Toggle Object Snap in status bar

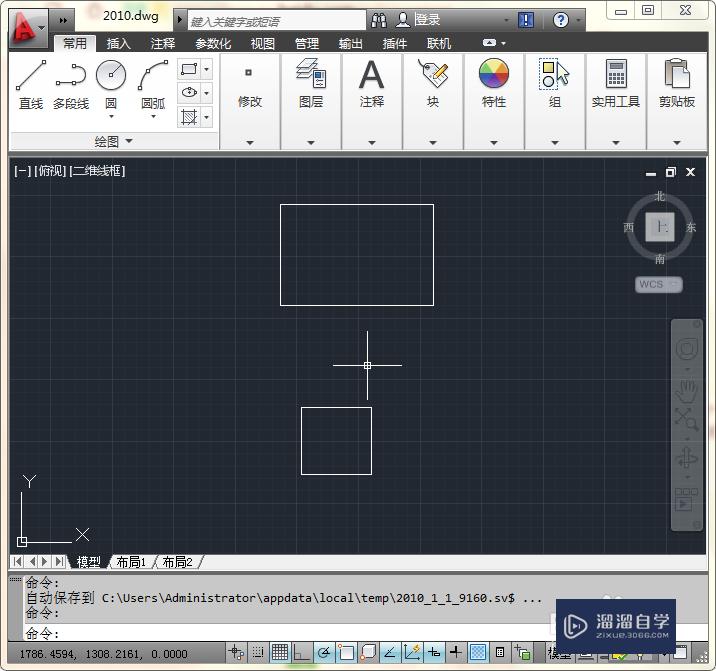(x=346, y=652)
